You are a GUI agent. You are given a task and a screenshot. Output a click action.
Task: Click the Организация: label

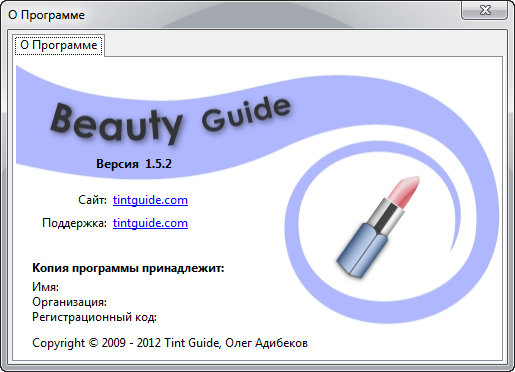coord(70,302)
